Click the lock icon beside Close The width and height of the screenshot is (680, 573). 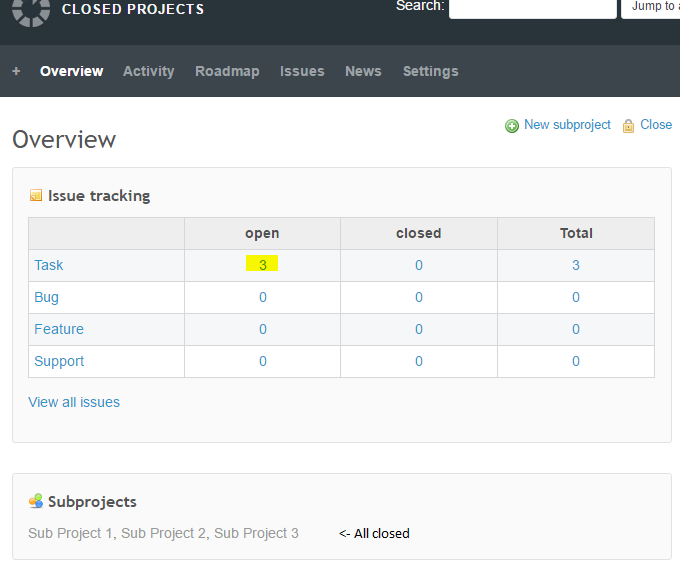click(628, 126)
